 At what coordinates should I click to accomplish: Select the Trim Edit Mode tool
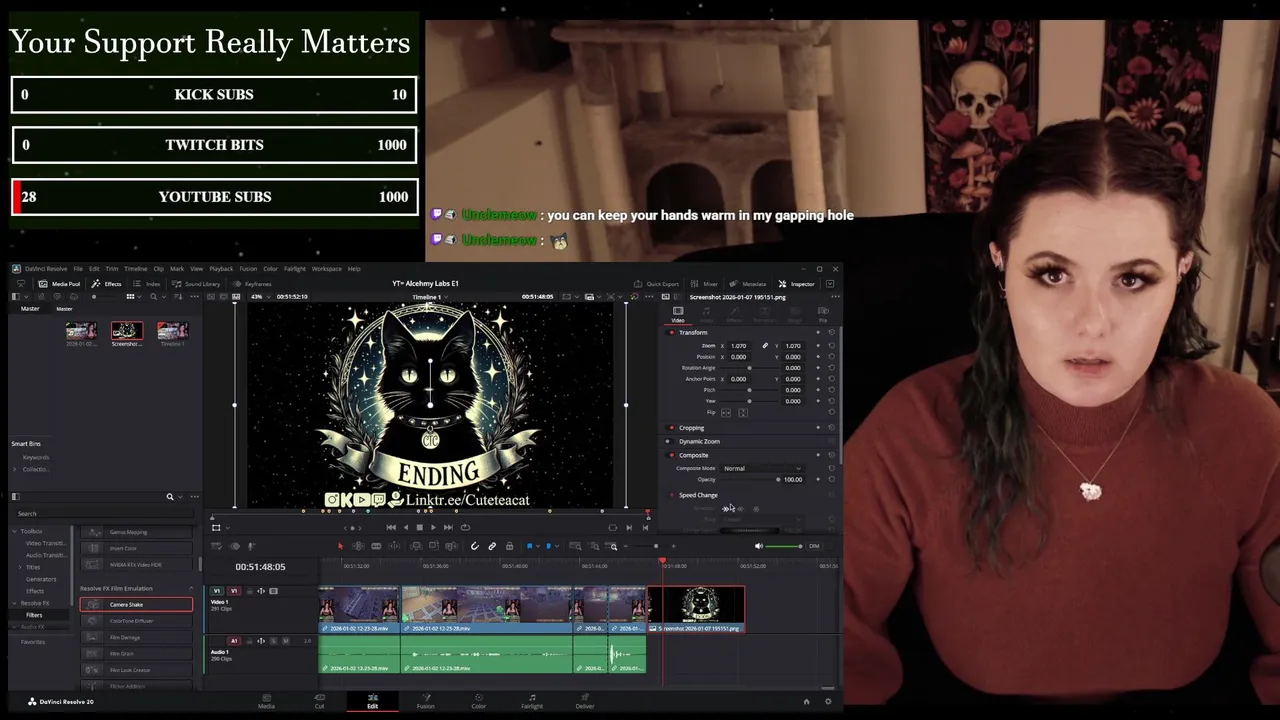(358, 546)
